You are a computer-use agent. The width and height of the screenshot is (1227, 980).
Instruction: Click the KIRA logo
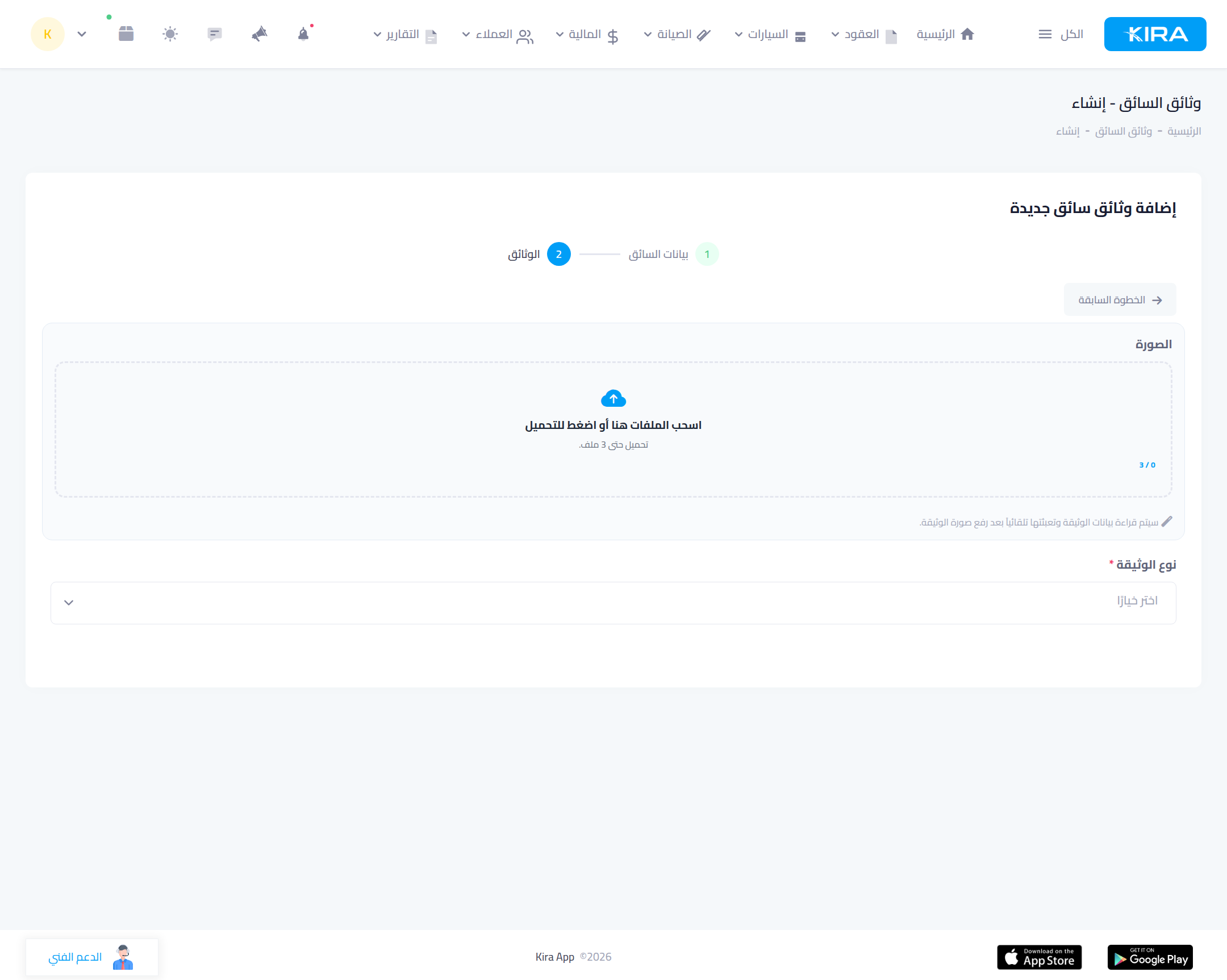[x=1154, y=34]
